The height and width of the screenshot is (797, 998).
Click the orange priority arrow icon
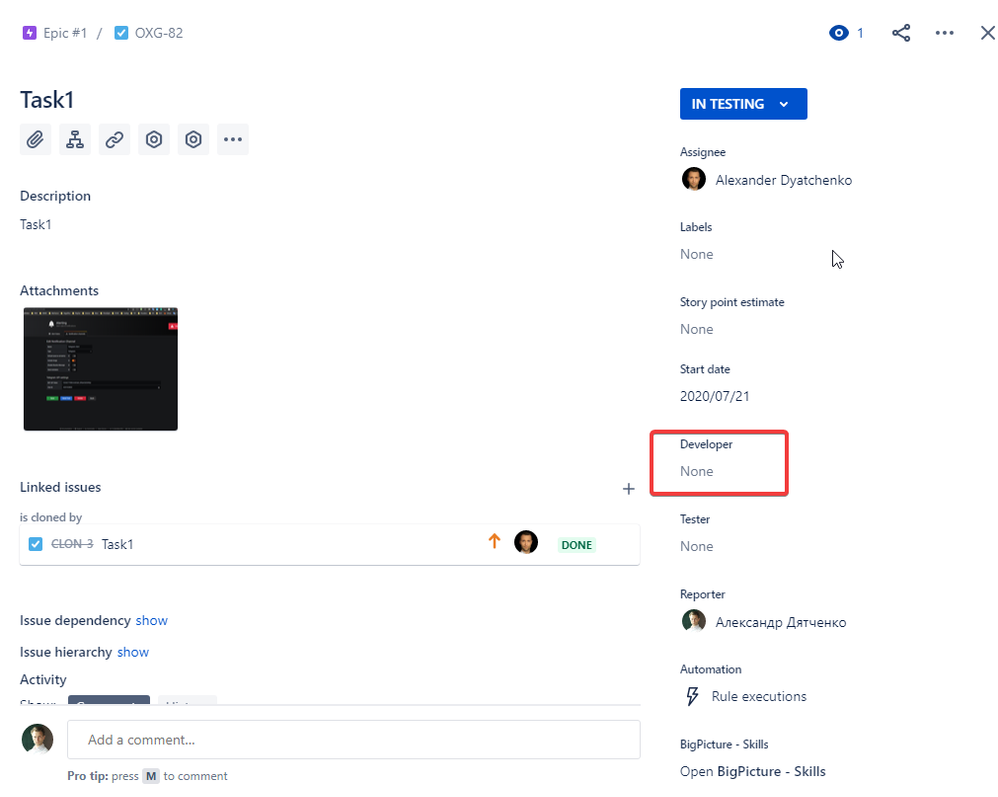[x=494, y=542]
